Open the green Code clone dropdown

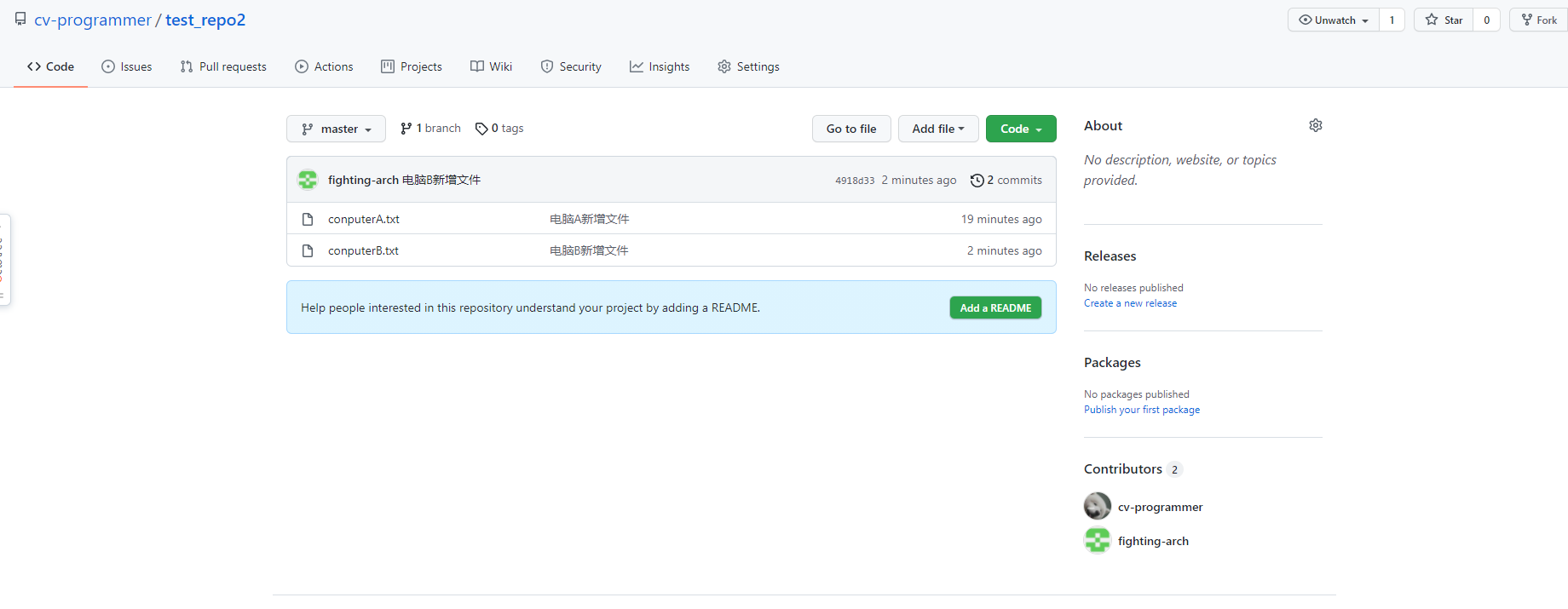click(x=1020, y=129)
